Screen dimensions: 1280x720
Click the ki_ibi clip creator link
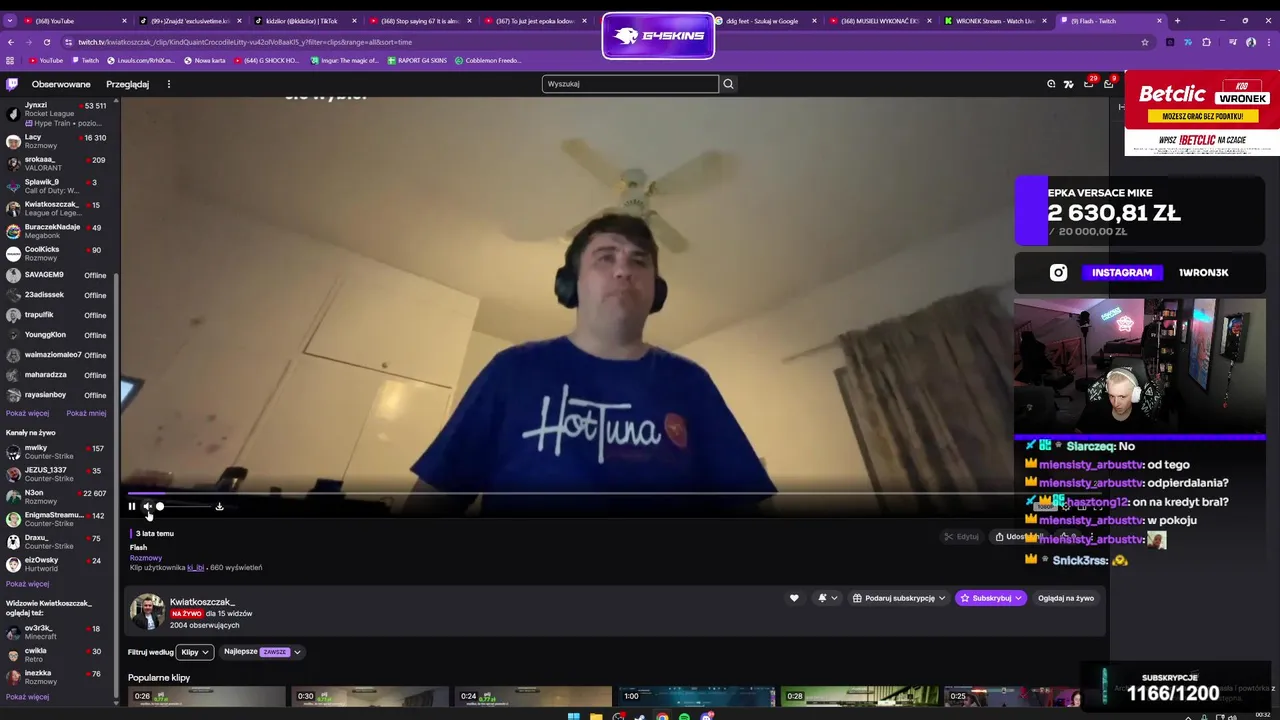[x=196, y=568]
